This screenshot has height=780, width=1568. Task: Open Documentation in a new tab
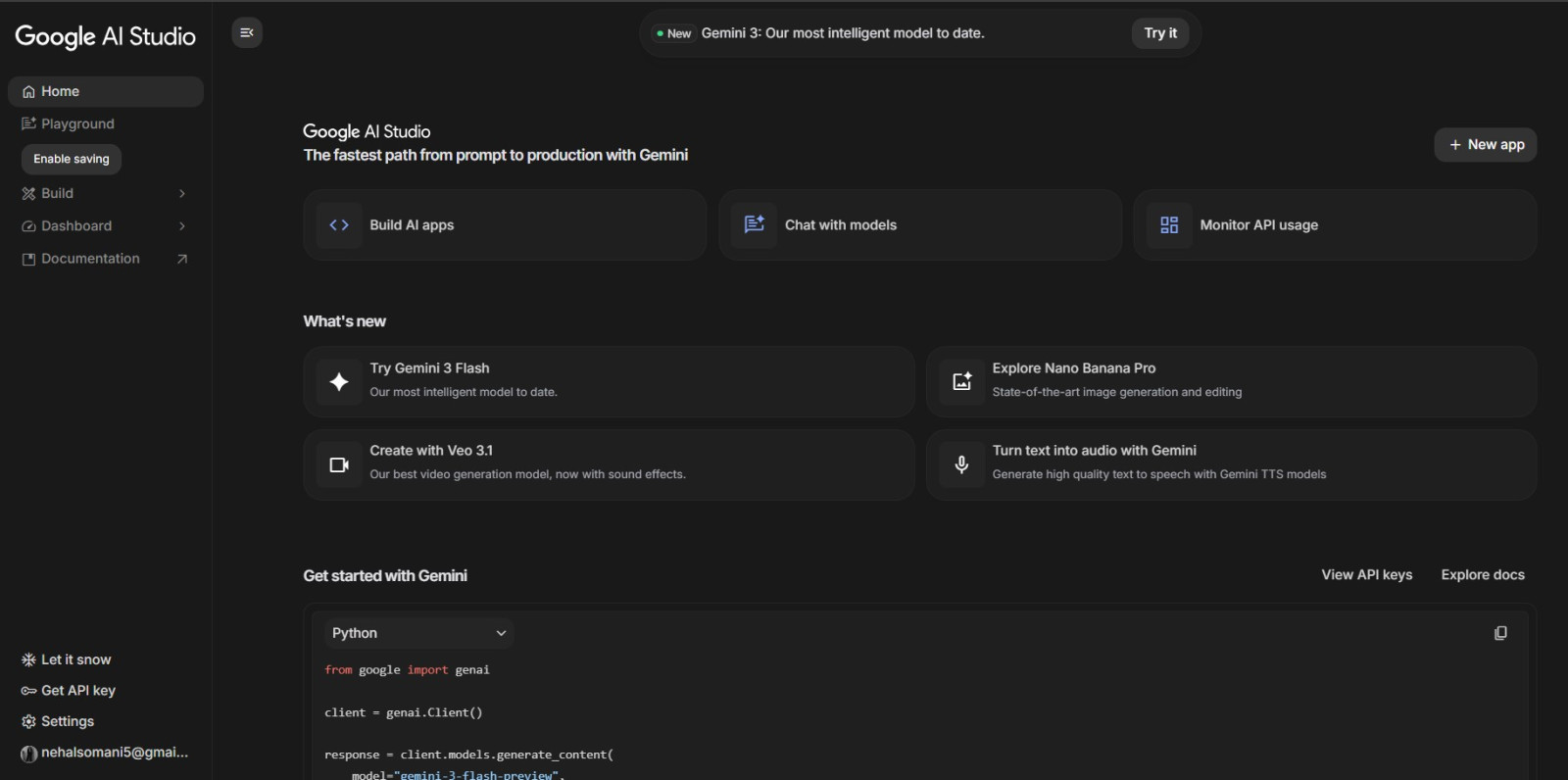pyautogui.click(x=90, y=258)
